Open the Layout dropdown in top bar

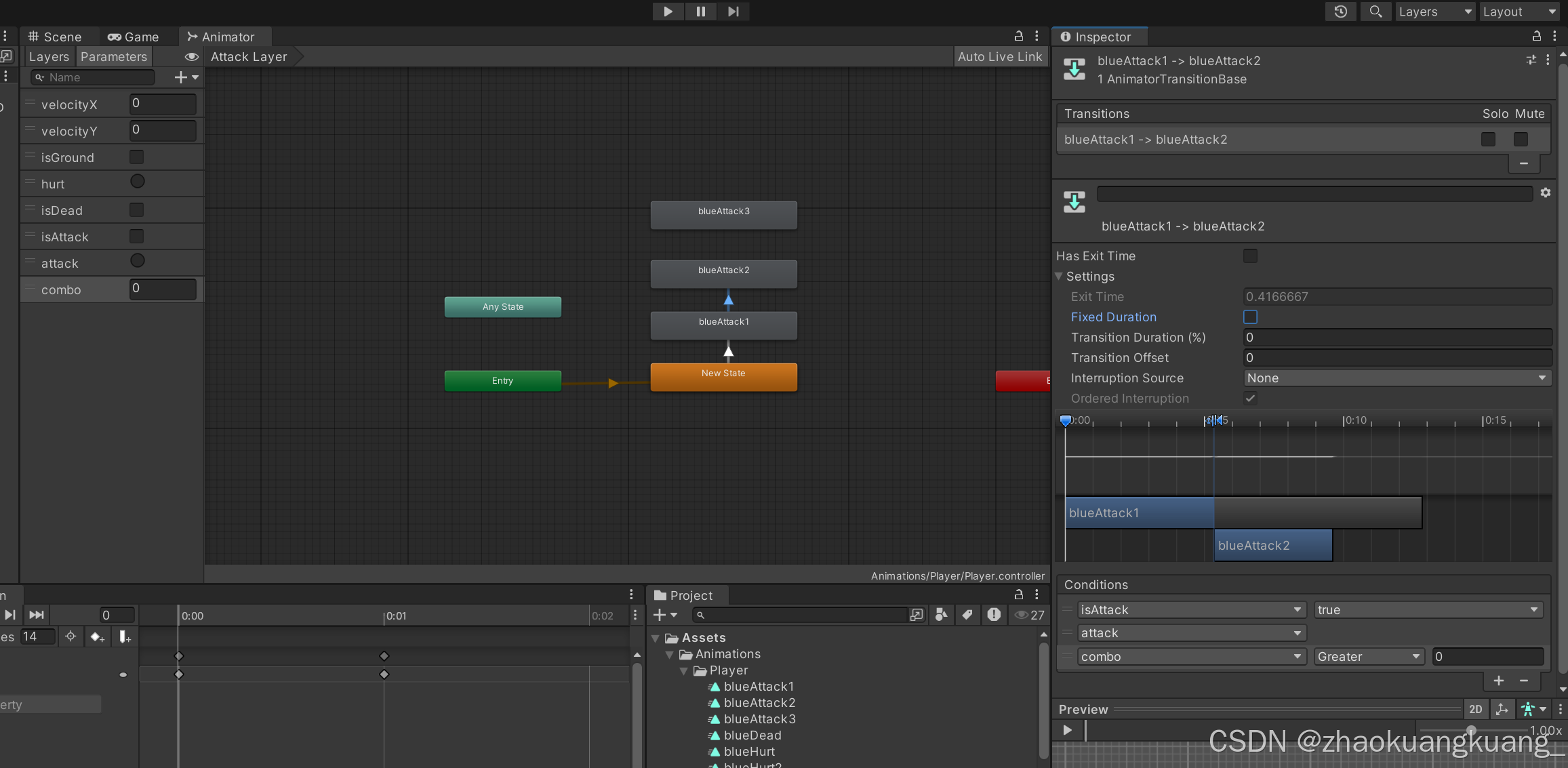tap(1519, 12)
